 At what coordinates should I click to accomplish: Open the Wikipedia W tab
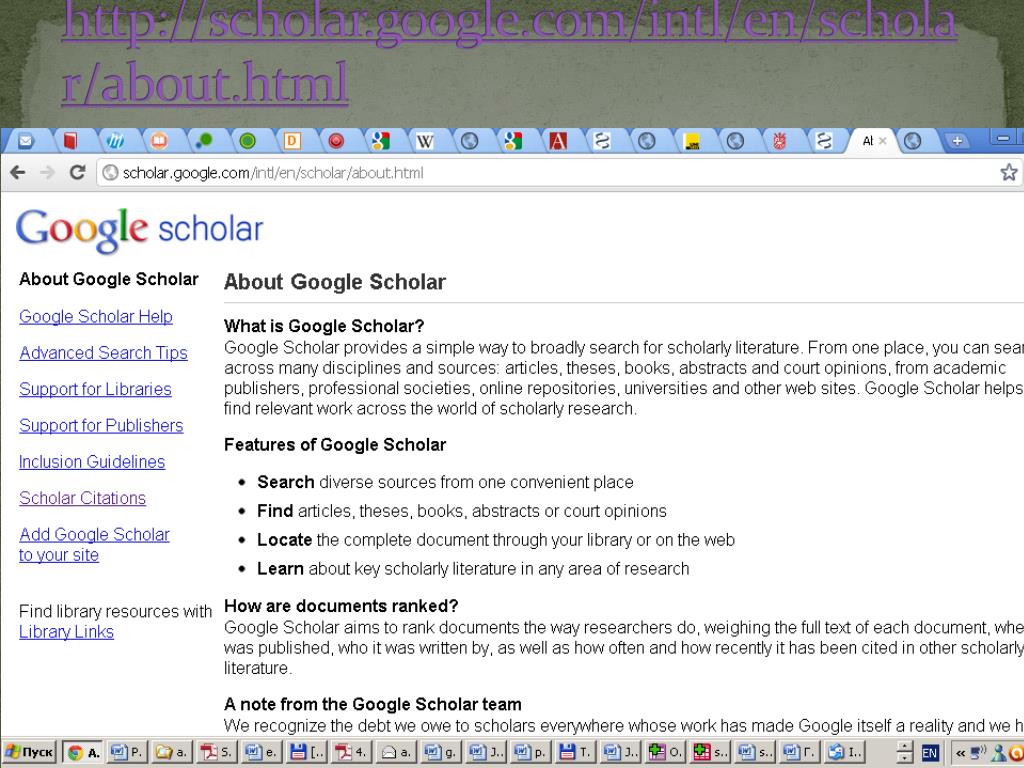tap(425, 141)
